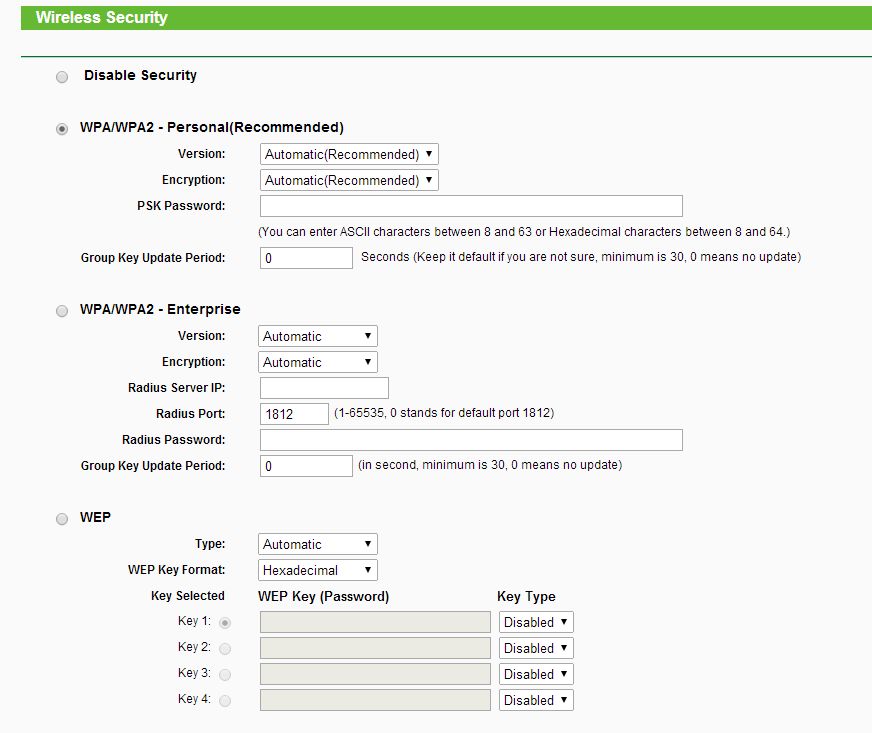The image size is (872, 733).
Task: Open the WPA Personal Version dropdown
Action: 349,154
